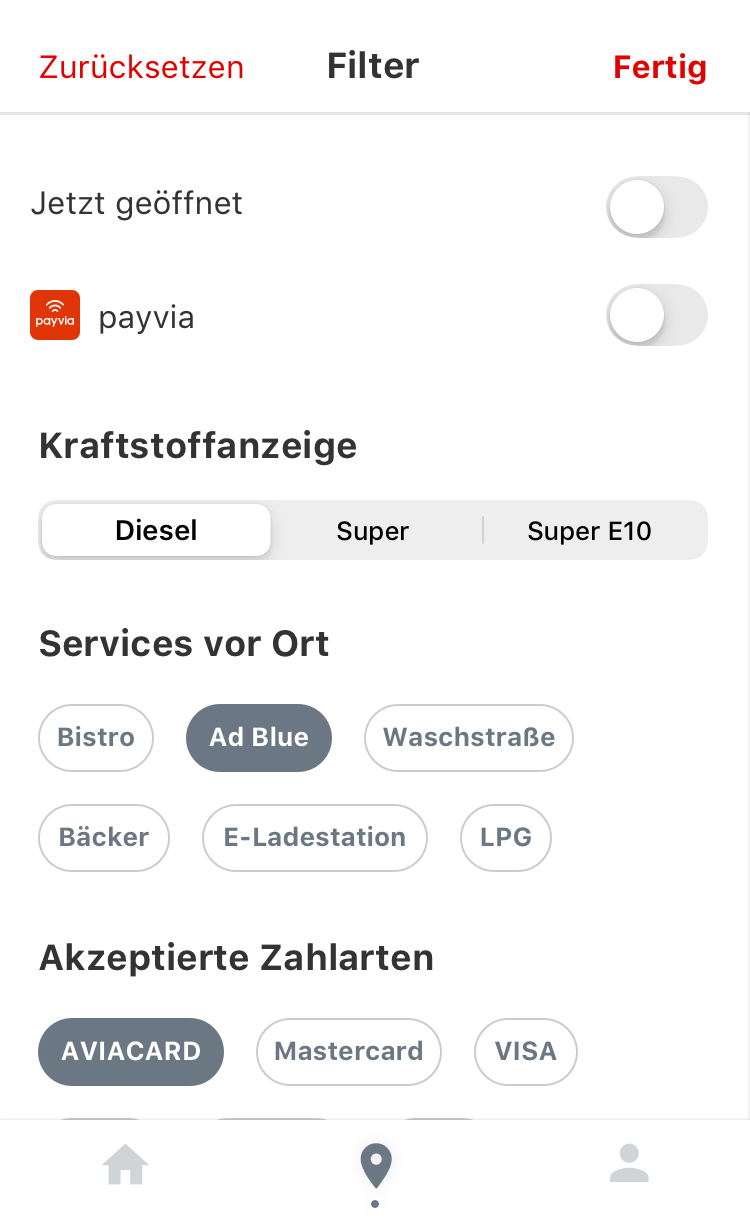Toggle the Bäcker service chip
The height and width of the screenshot is (1220, 750).
pyautogui.click(x=104, y=837)
